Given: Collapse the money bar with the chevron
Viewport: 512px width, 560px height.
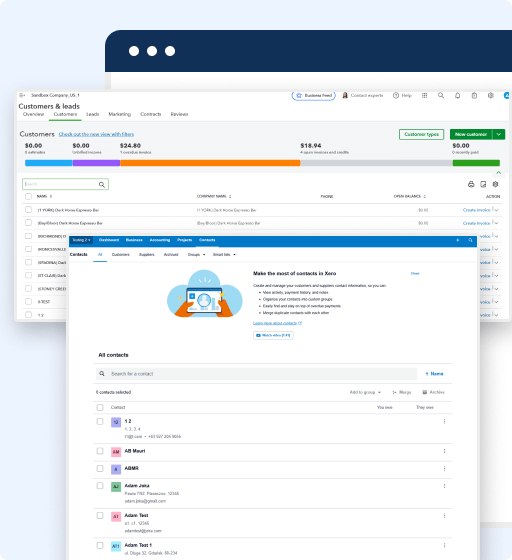Looking at the screenshot, I should 498,173.
